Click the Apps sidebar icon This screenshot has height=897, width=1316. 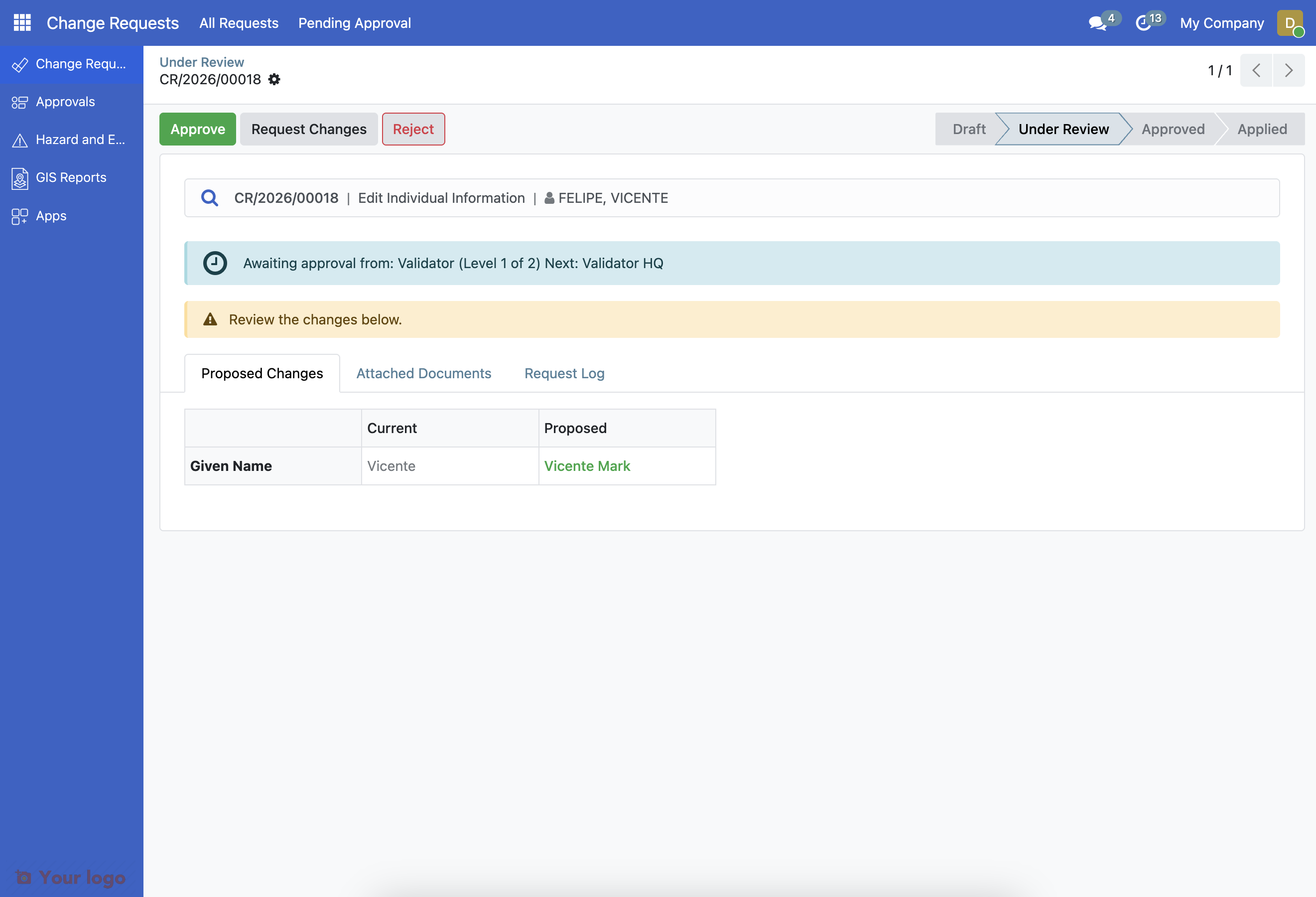20,216
